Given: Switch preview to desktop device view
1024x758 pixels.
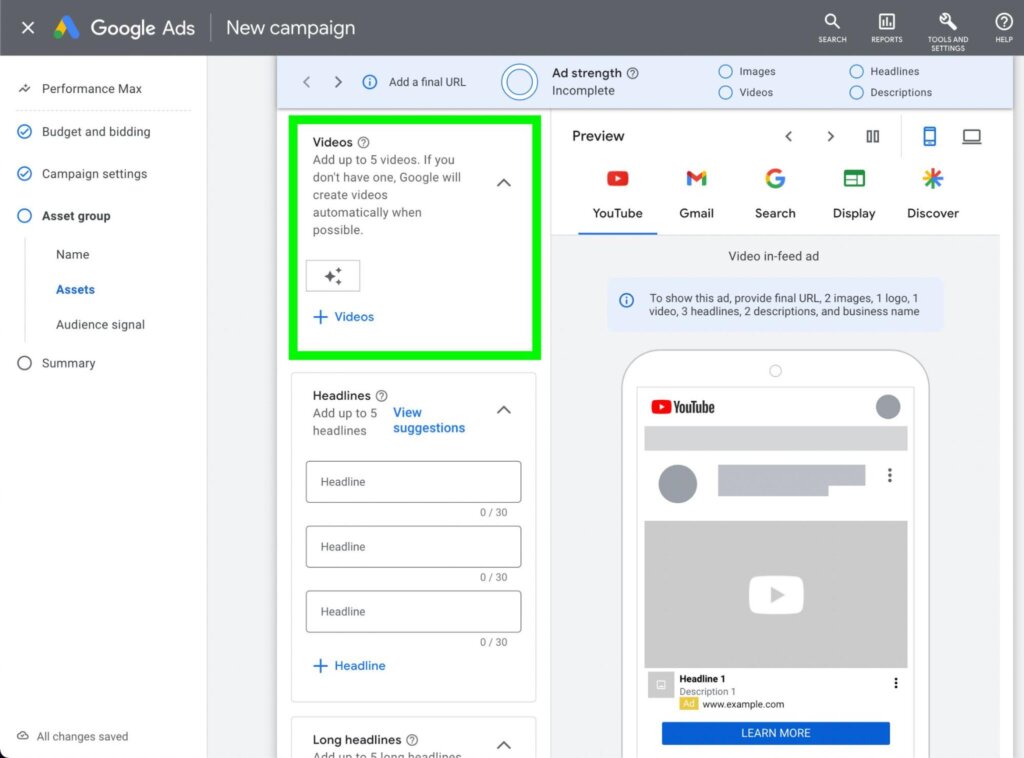Looking at the screenshot, I should tap(971, 137).
